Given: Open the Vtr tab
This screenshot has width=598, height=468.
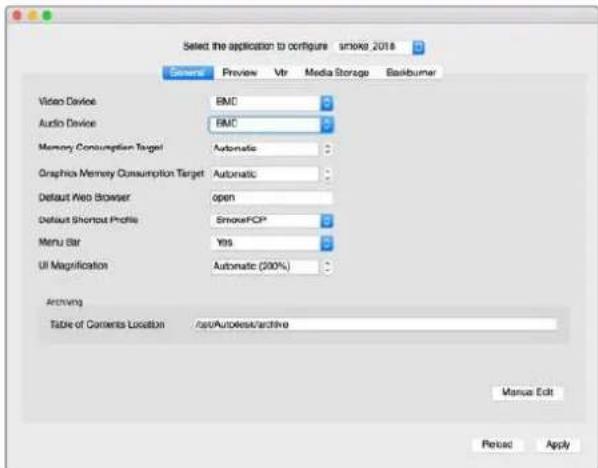Looking at the screenshot, I should 281,72.
